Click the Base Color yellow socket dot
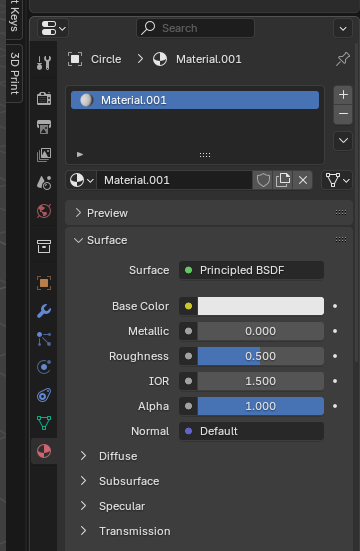The width and height of the screenshot is (360, 551). tap(188, 306)
